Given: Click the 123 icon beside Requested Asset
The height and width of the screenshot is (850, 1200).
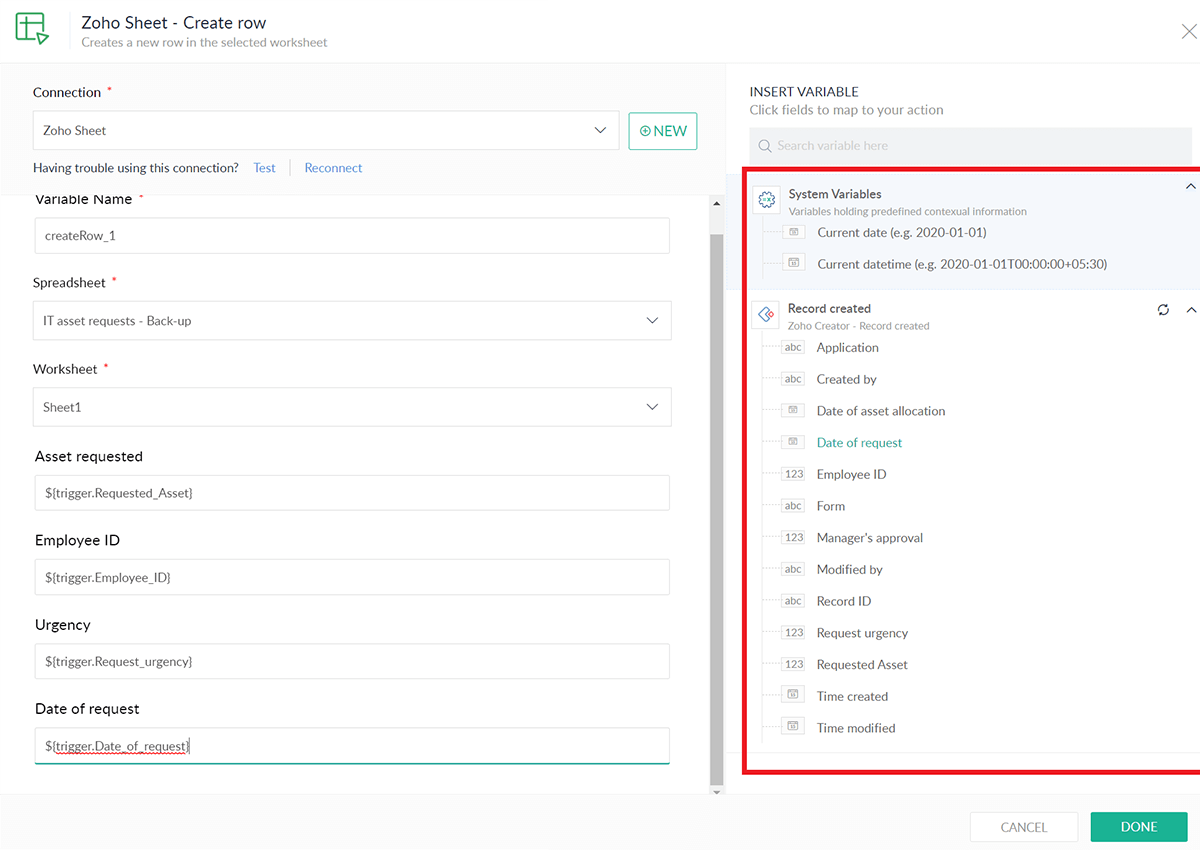Looking at the screenshot, I should click(793, 665).
